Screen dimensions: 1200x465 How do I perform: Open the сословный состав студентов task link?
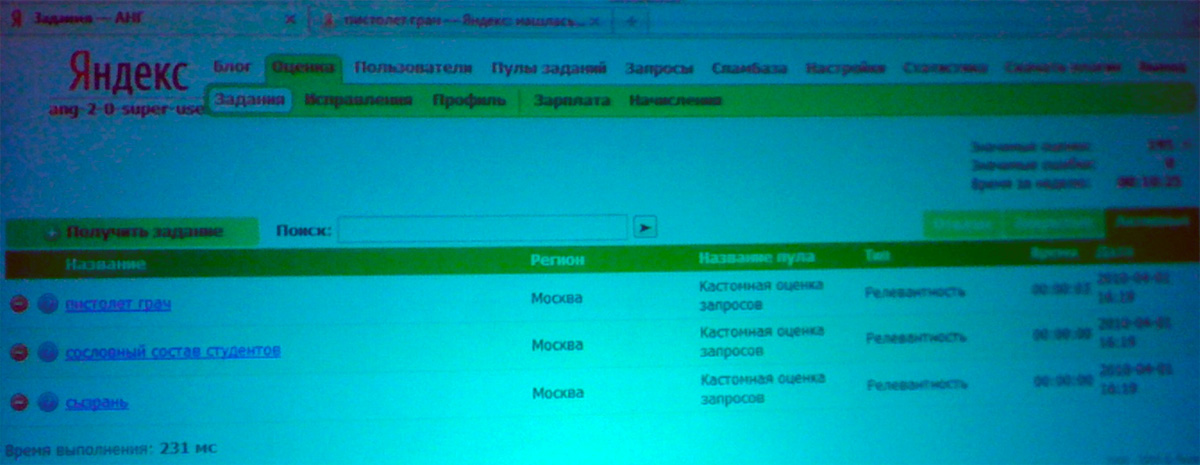173,351
